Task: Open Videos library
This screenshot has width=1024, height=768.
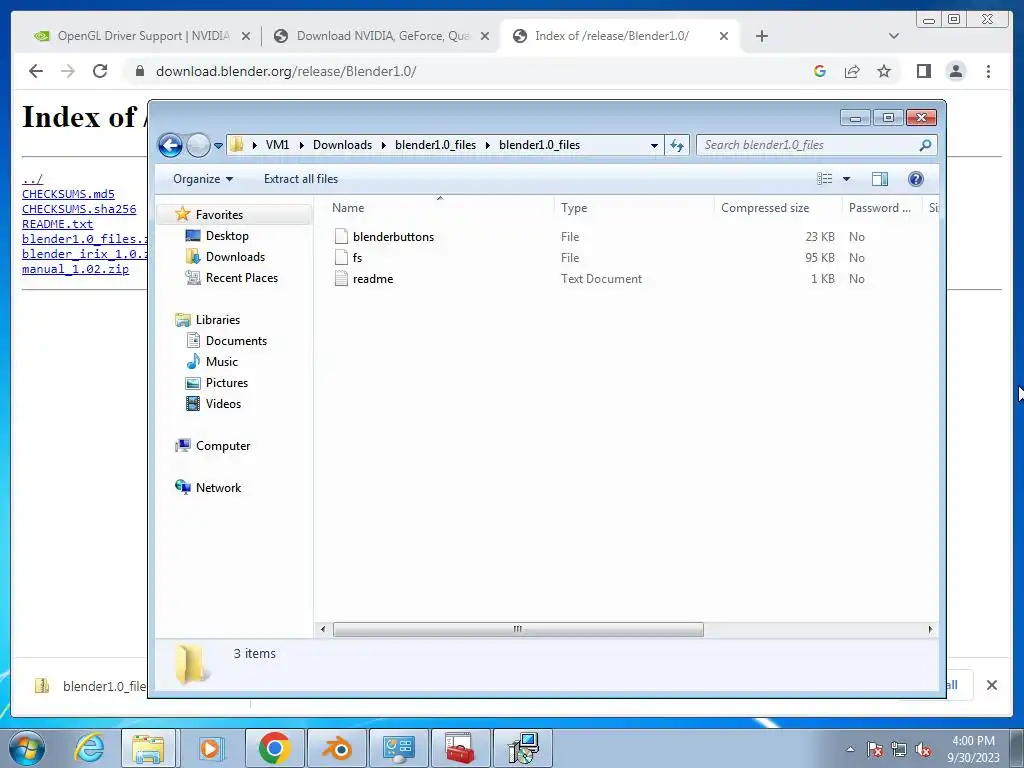Action: (223, 404)
